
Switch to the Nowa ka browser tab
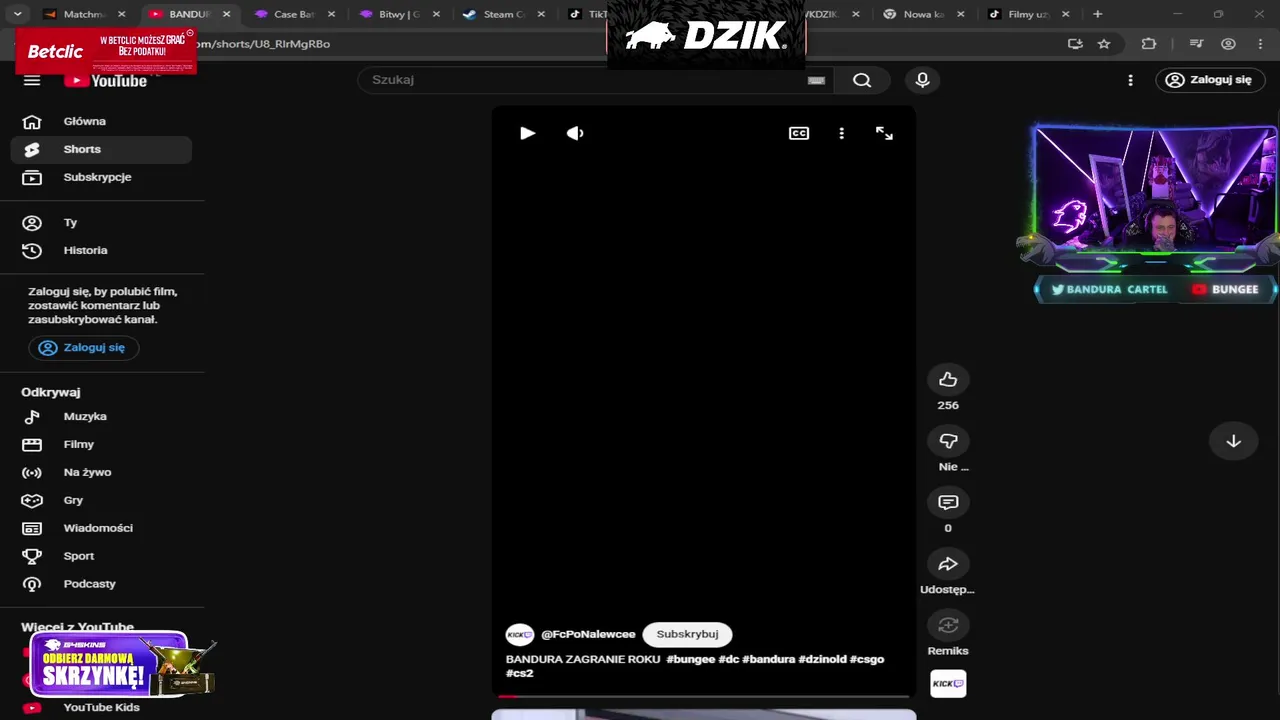click(924, 14)
